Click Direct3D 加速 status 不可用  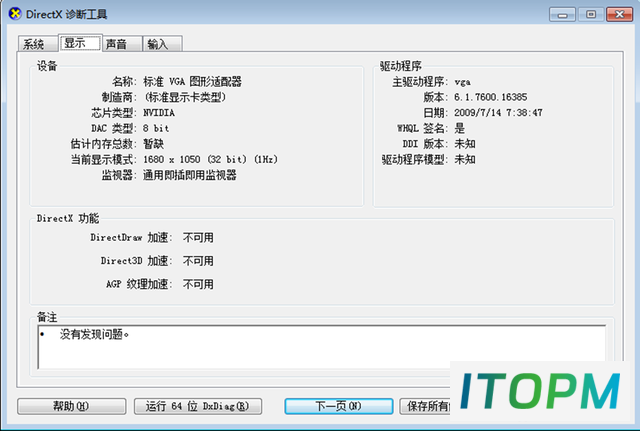pyautogui.click(x=198, y=261)
